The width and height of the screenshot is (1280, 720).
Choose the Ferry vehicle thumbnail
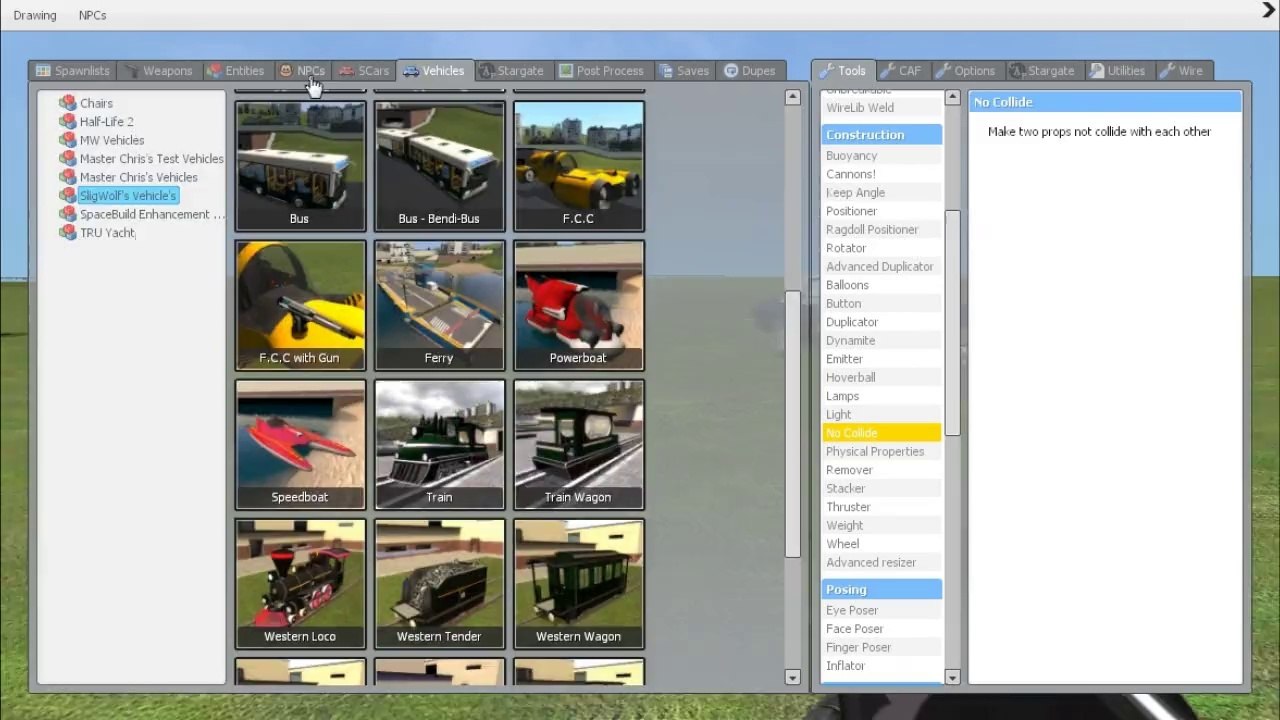[x=439, y=305]
